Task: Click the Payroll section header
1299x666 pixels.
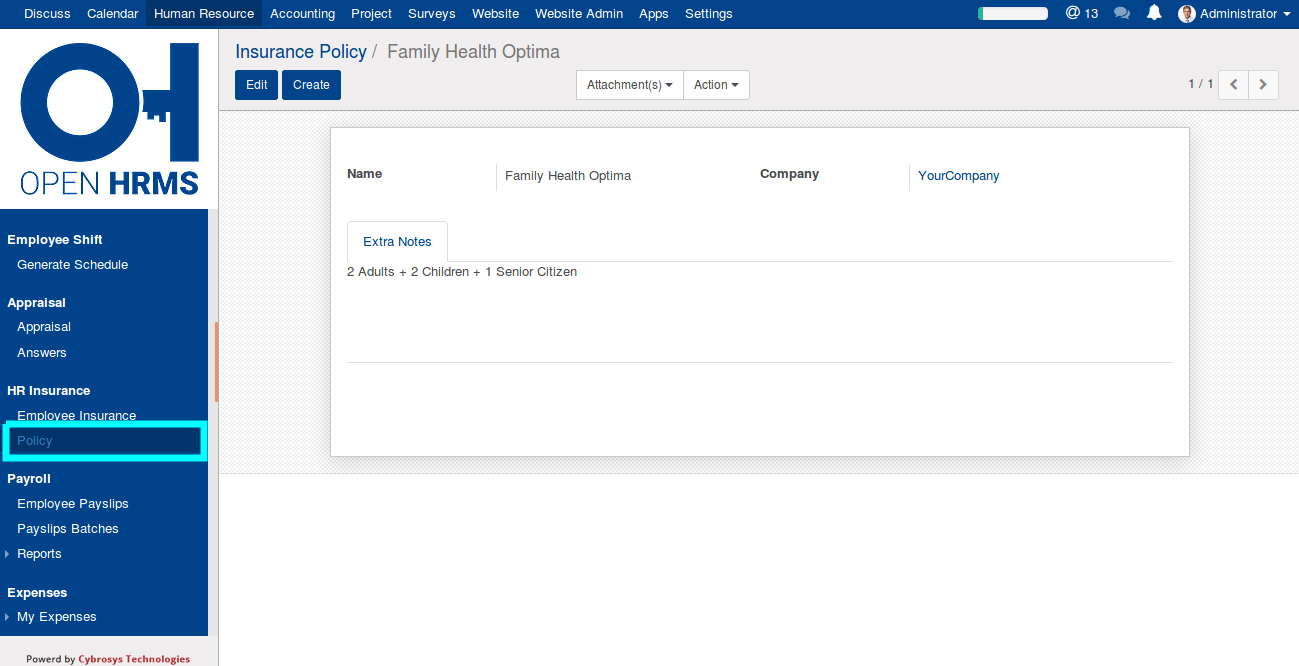Action: [x=29, y=479]
